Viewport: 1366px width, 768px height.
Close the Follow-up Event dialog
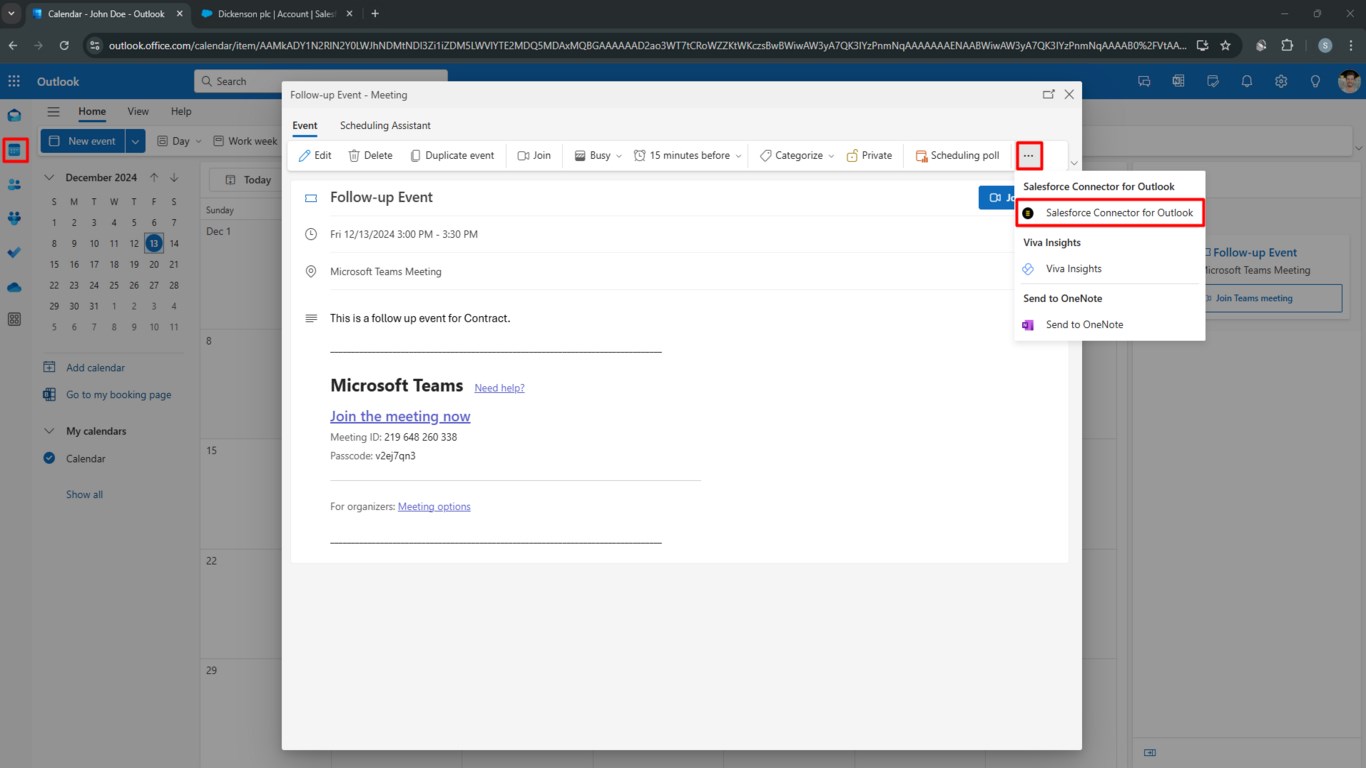point(1069,94)
